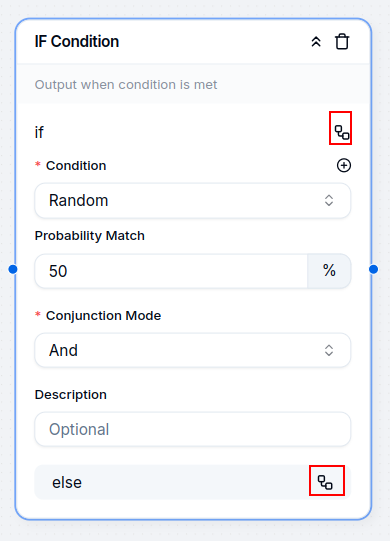Click the Optional description field
This screenshot has width=390, height=541.
click(x=193, y=429)
